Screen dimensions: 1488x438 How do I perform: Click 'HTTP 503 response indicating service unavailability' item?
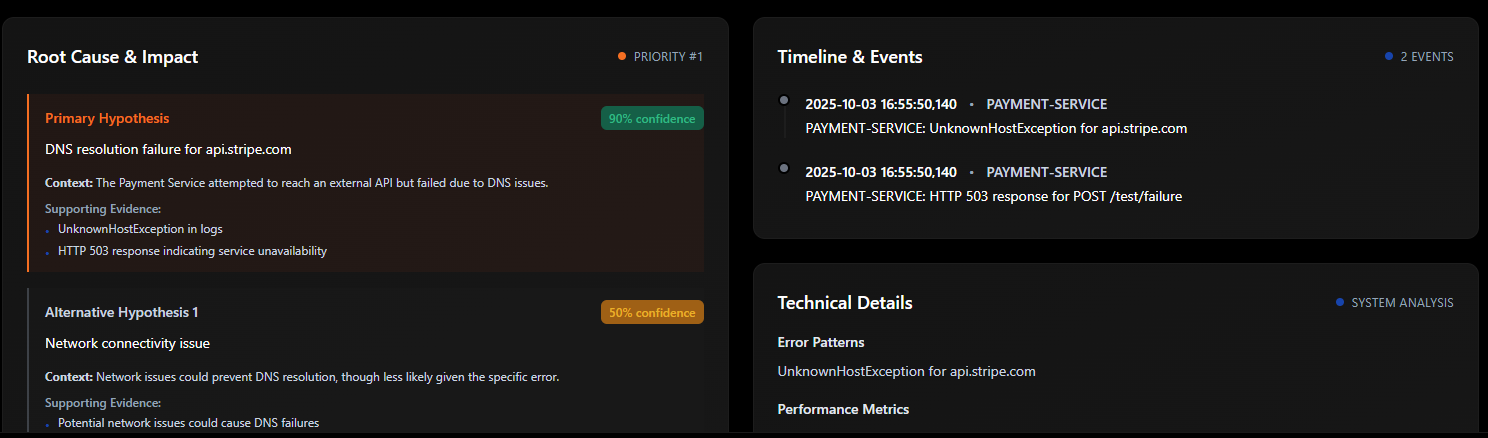coord(192,251)
